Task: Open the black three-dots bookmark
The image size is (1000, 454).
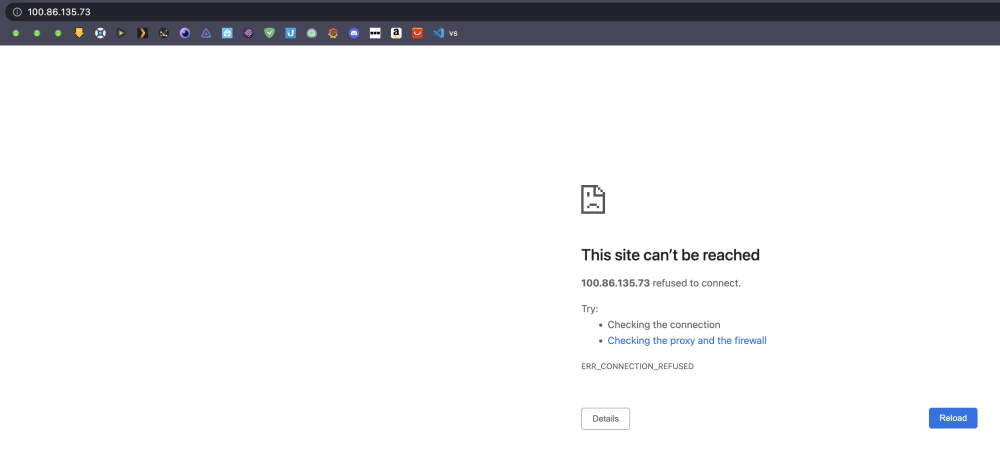Action: (375, 33)
